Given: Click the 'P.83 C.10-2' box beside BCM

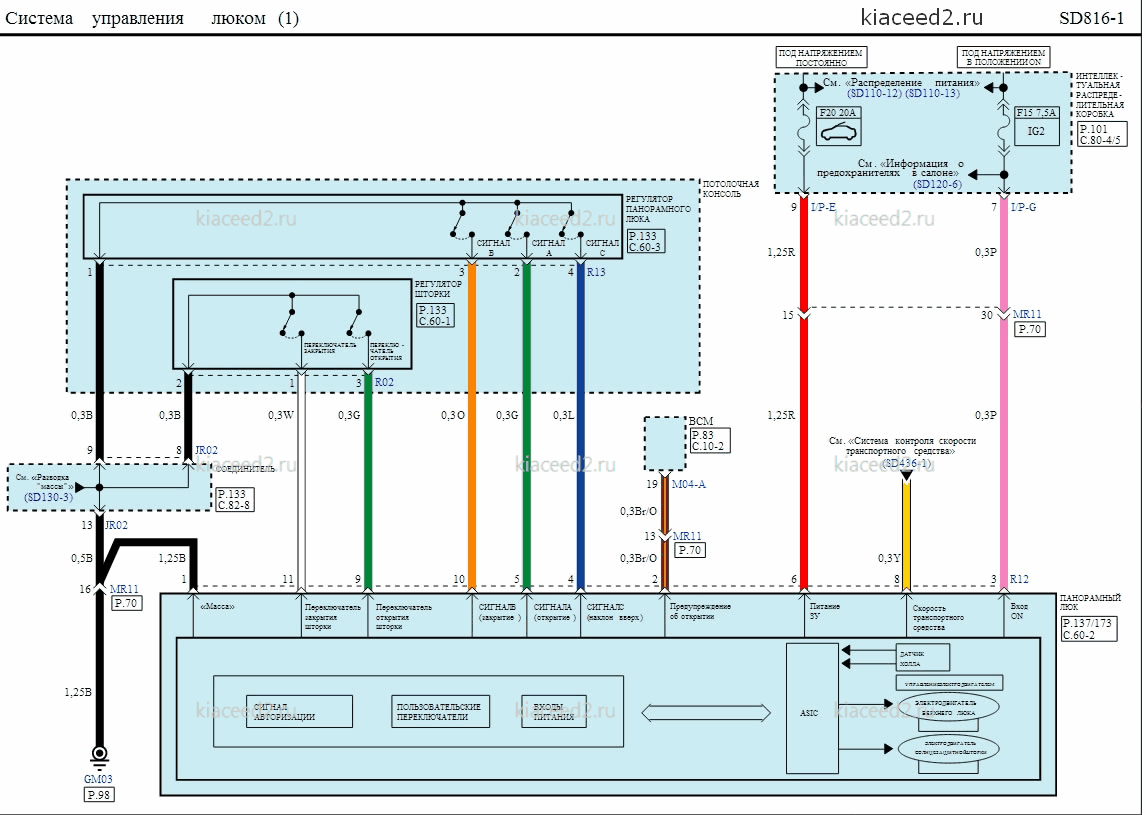Looking at the screenshot, I should 709,441.
